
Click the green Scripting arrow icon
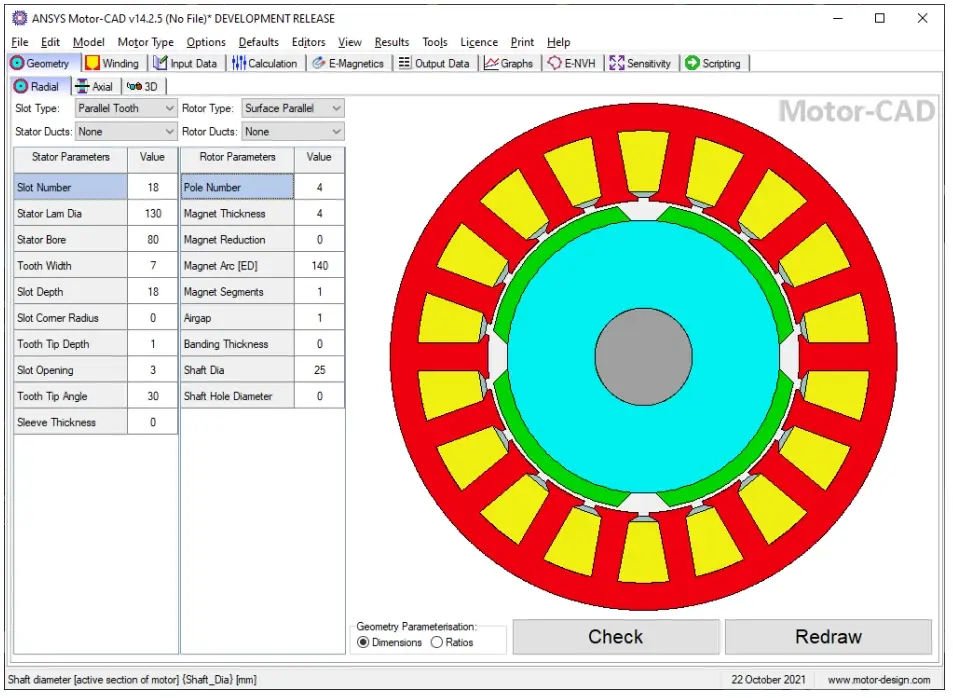pos(692,63)
